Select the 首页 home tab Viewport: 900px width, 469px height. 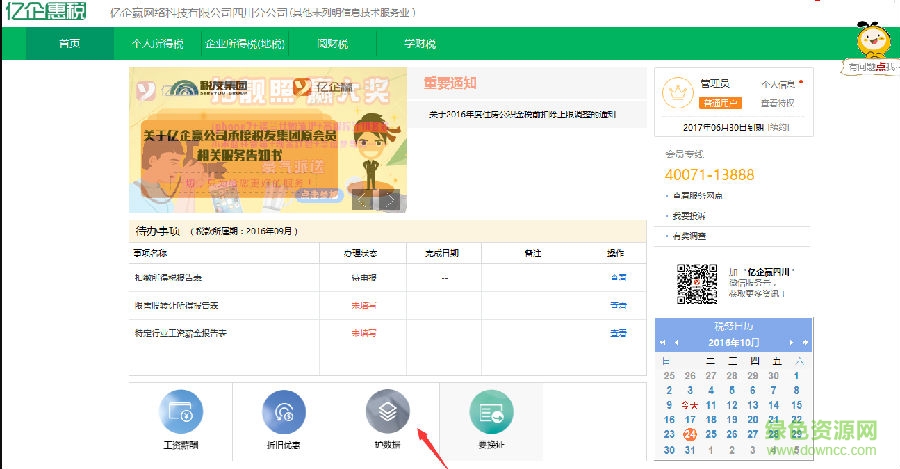pyautogui.click(x=69, y=44)
